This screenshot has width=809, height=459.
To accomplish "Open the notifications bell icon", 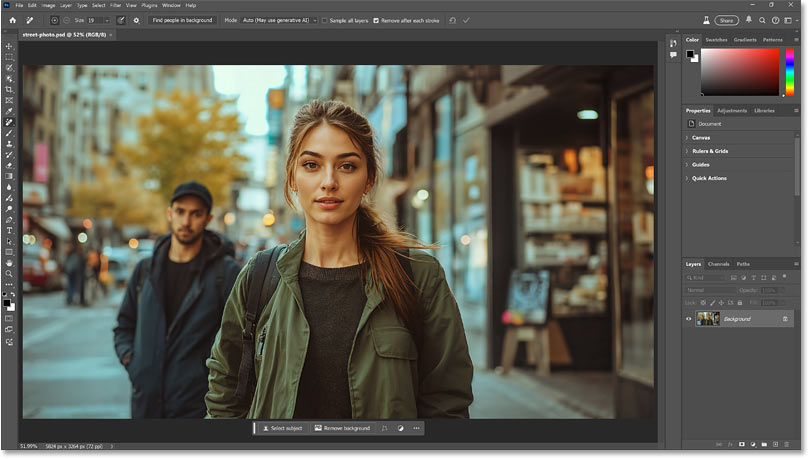I will tap(749, 20).
